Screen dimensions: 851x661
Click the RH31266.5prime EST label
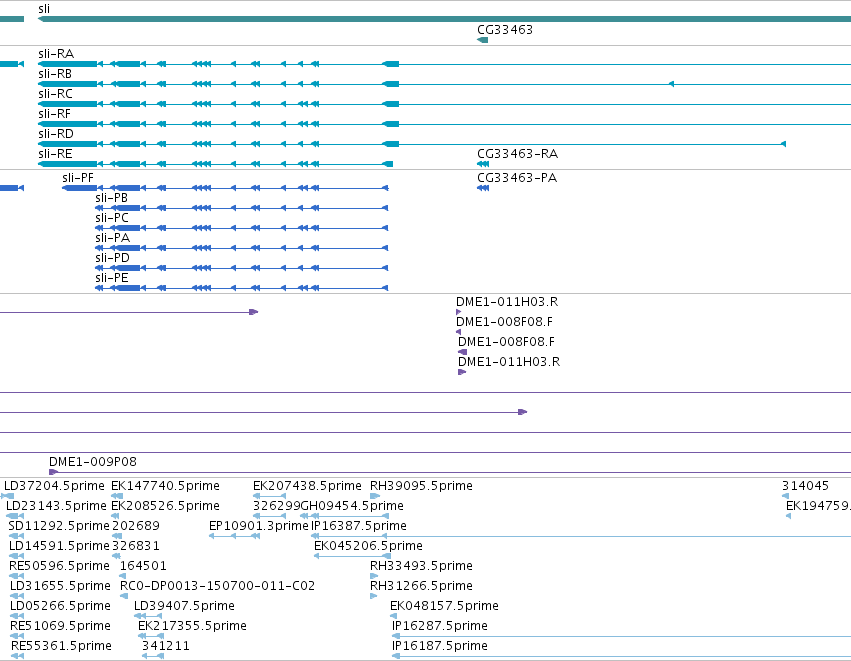421,587
